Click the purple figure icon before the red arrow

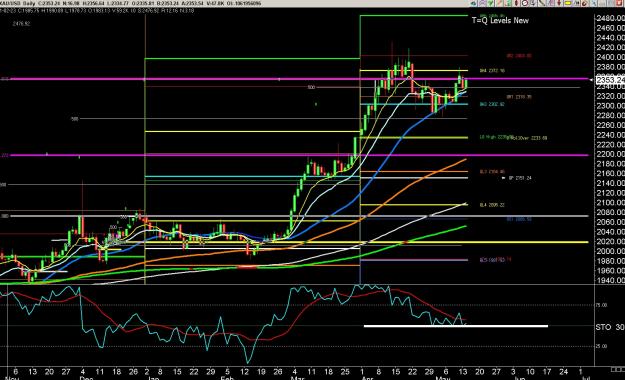pyautogui.click(x=550, y=3)
